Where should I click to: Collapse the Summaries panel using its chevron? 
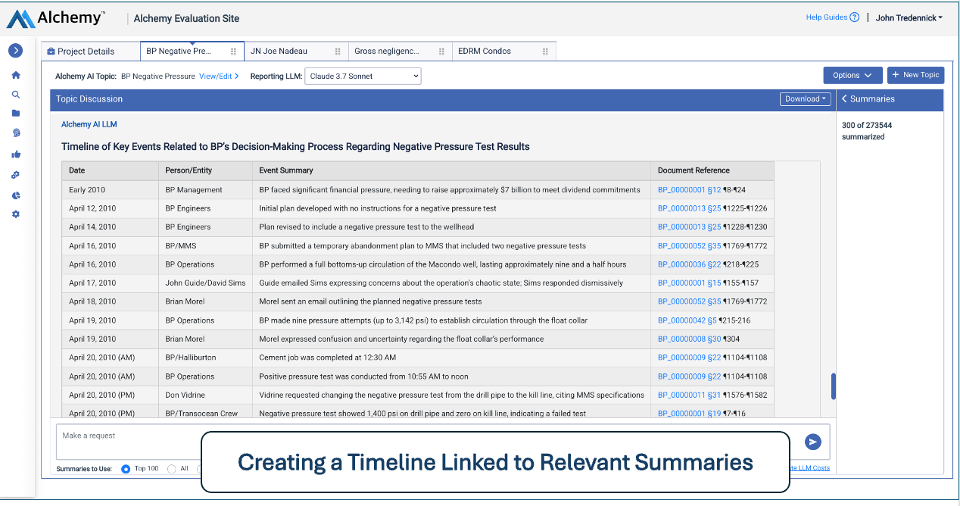click(844, 99)
